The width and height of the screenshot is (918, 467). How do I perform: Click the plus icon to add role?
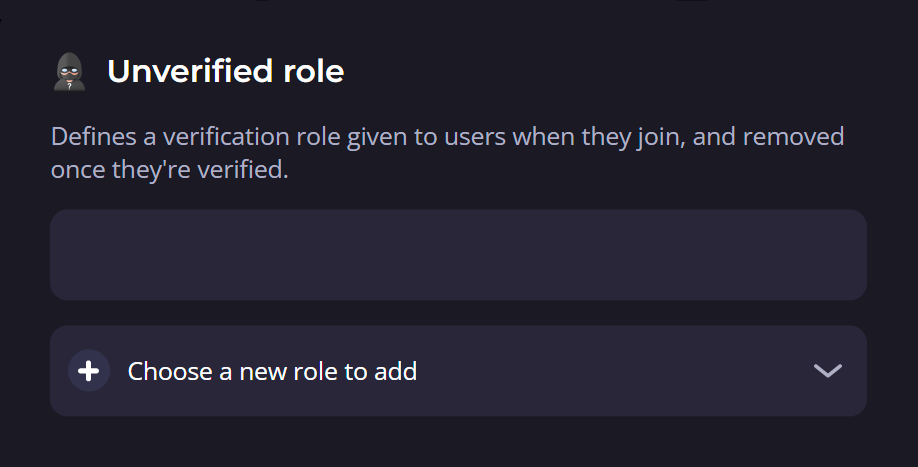89,371
